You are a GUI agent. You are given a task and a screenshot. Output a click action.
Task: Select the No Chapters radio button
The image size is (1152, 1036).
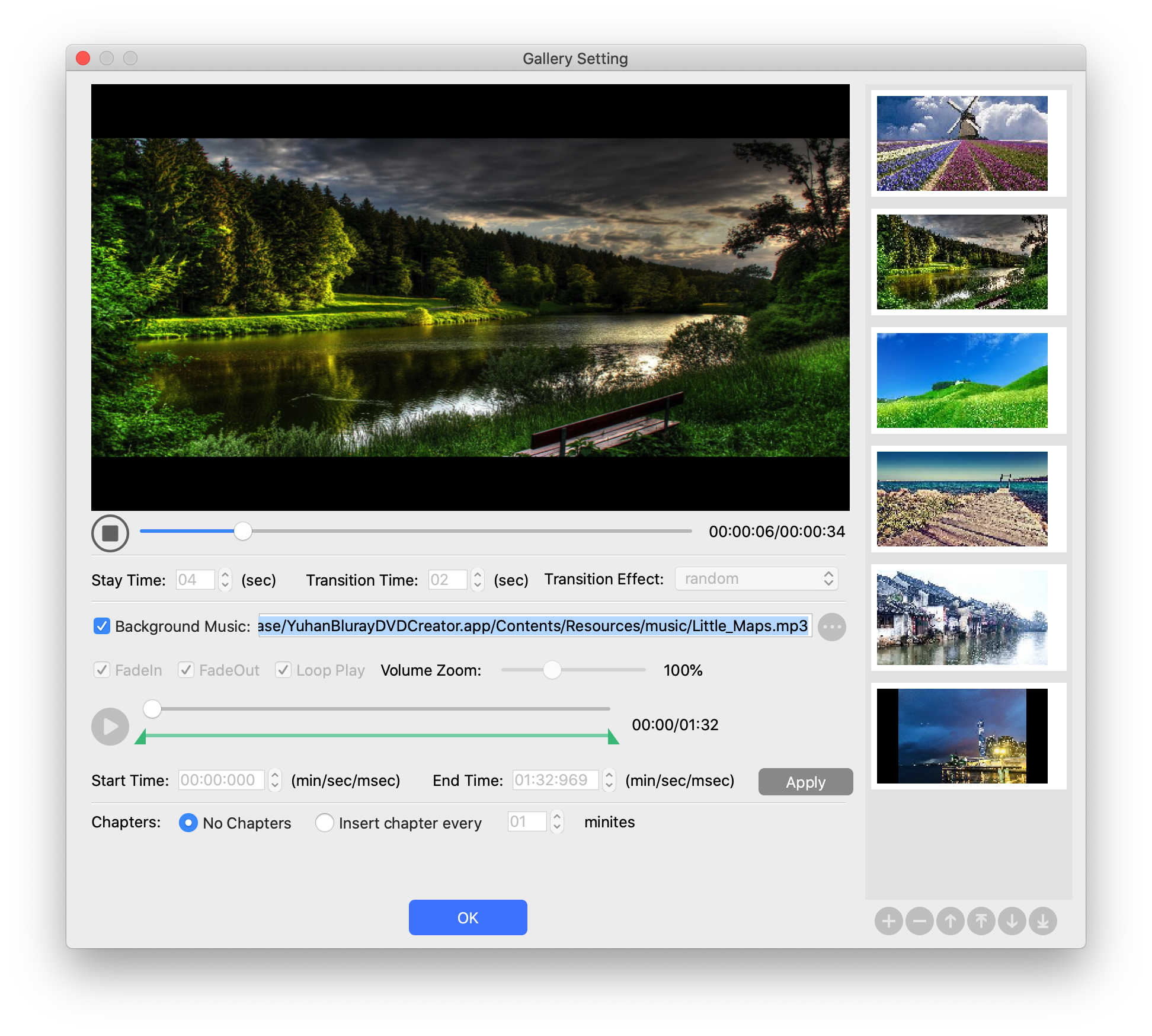tap(188, 823)
